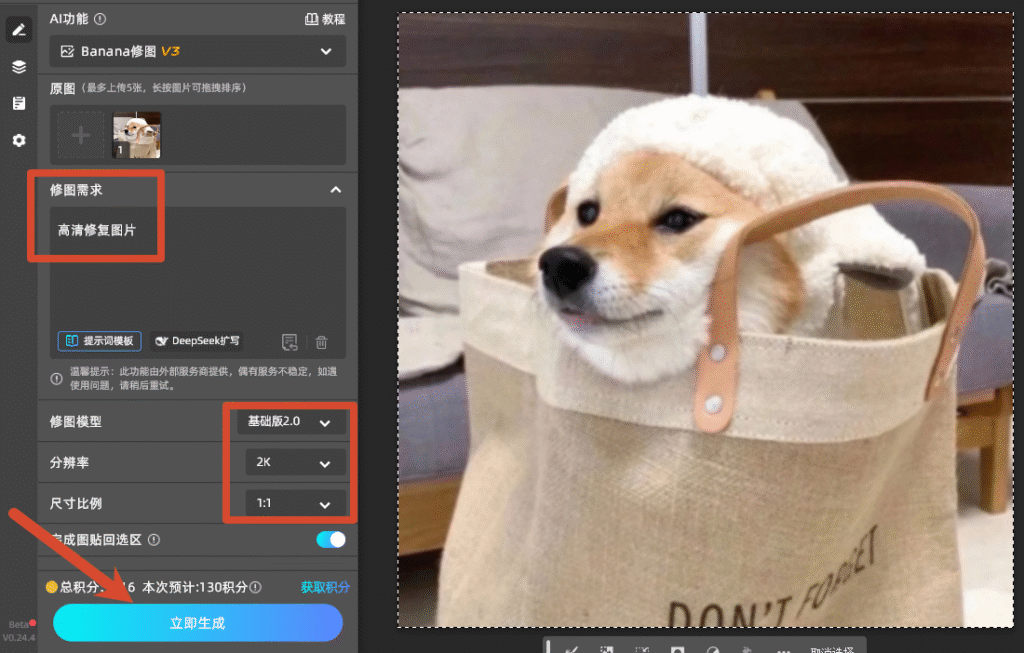Click info icon beside 生成图贴回选区
Screen dimensions: 1024x653
point(154,540)
